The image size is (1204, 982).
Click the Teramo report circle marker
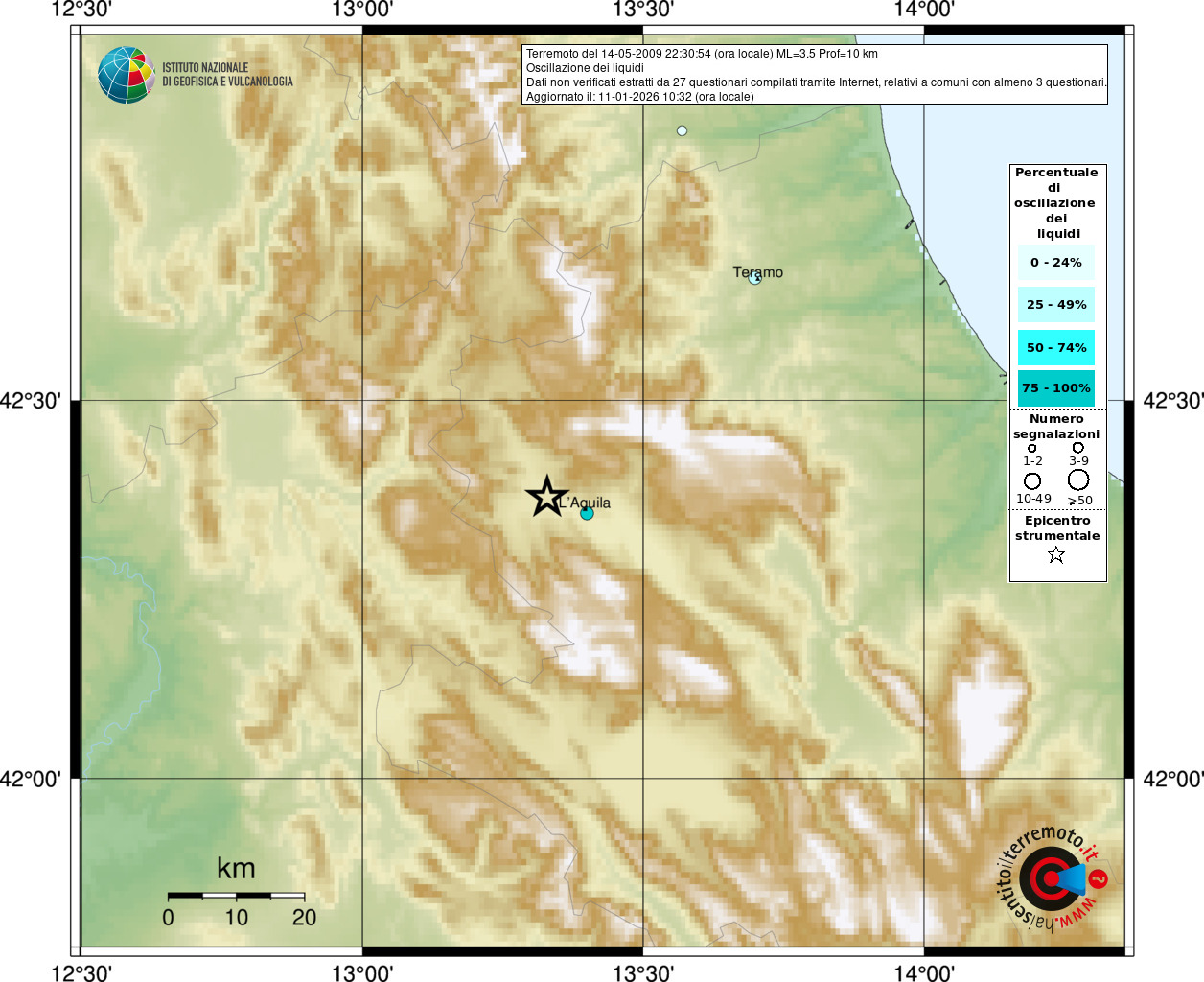pyautogui.click(x=754, y=278)
